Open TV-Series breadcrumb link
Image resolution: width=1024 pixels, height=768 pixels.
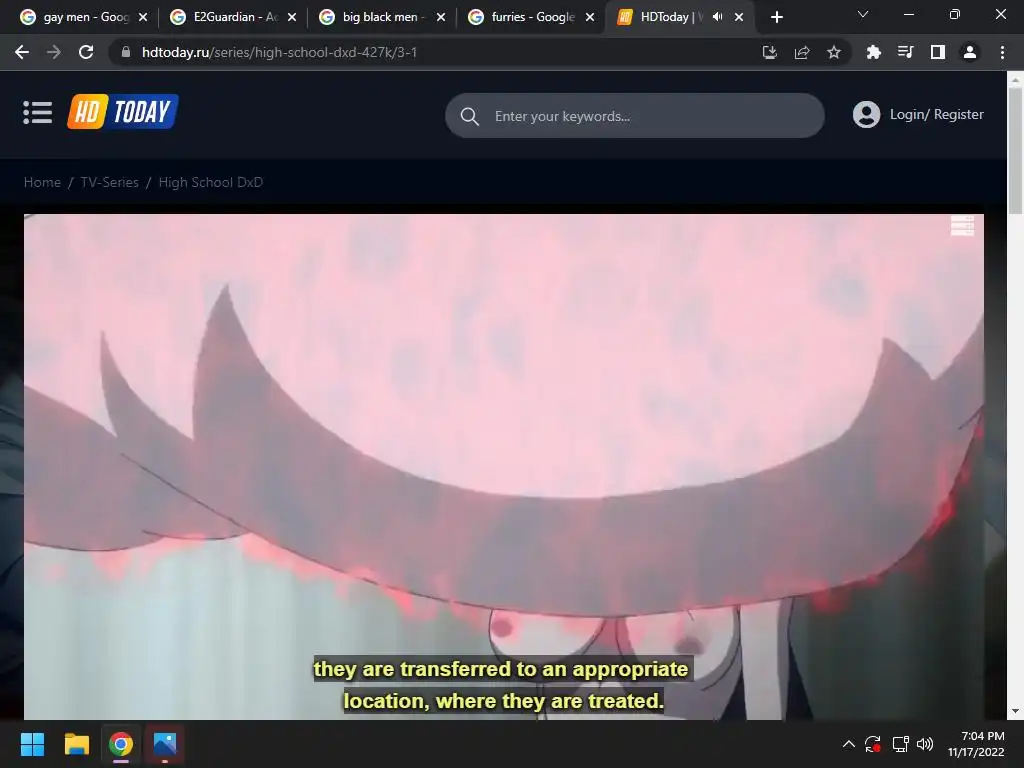pyautogui.click(x=110, y=182)
